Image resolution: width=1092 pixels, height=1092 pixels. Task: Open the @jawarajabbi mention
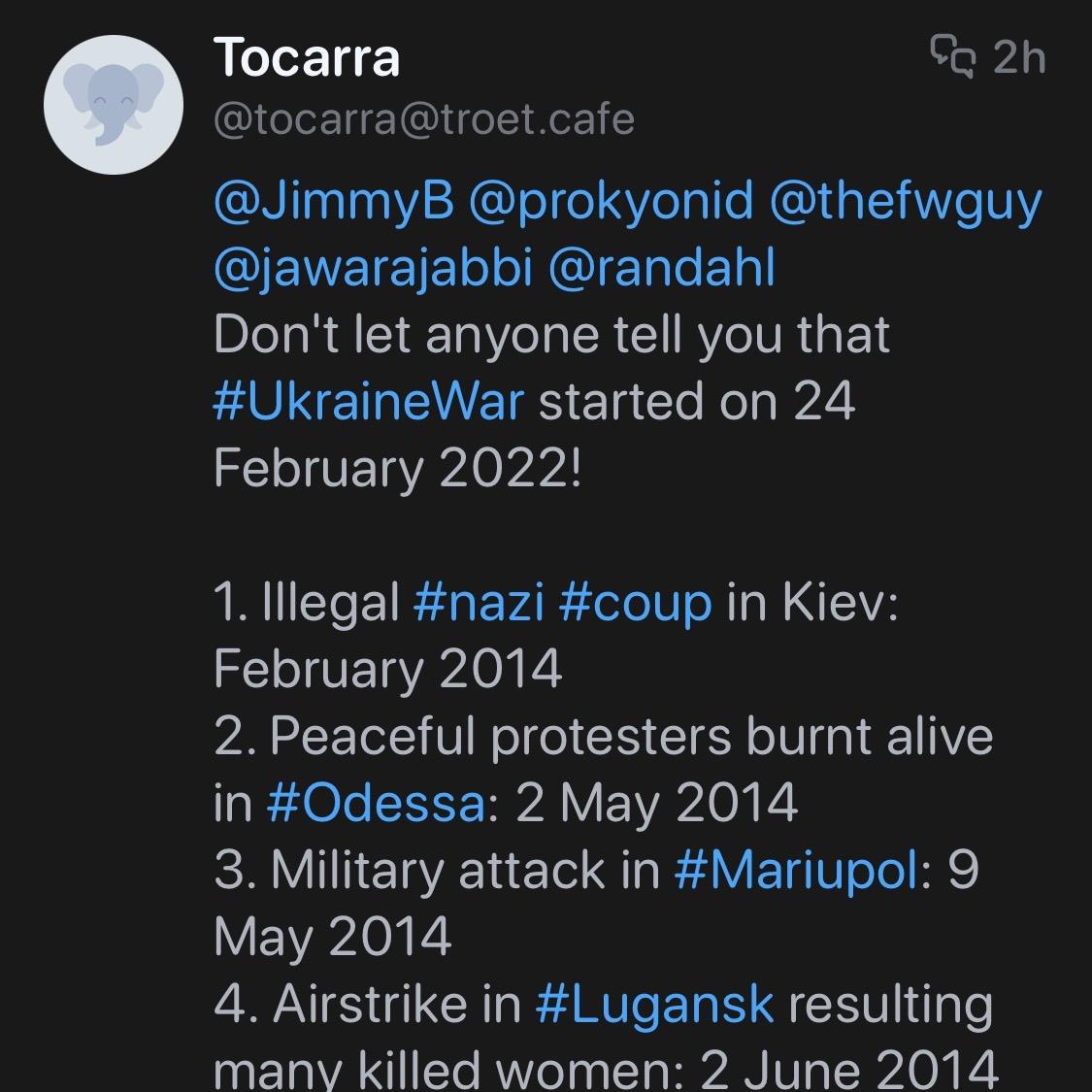pos(373,269)
